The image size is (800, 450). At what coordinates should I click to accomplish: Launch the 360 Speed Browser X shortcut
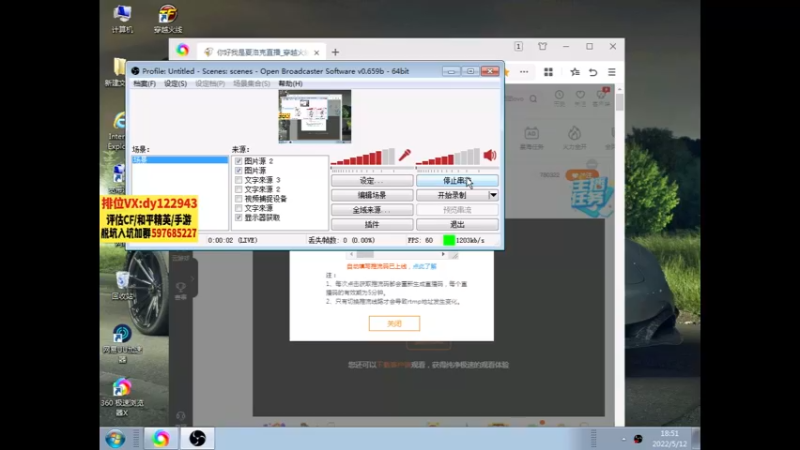pyautogui.click(x=122, y=397)
